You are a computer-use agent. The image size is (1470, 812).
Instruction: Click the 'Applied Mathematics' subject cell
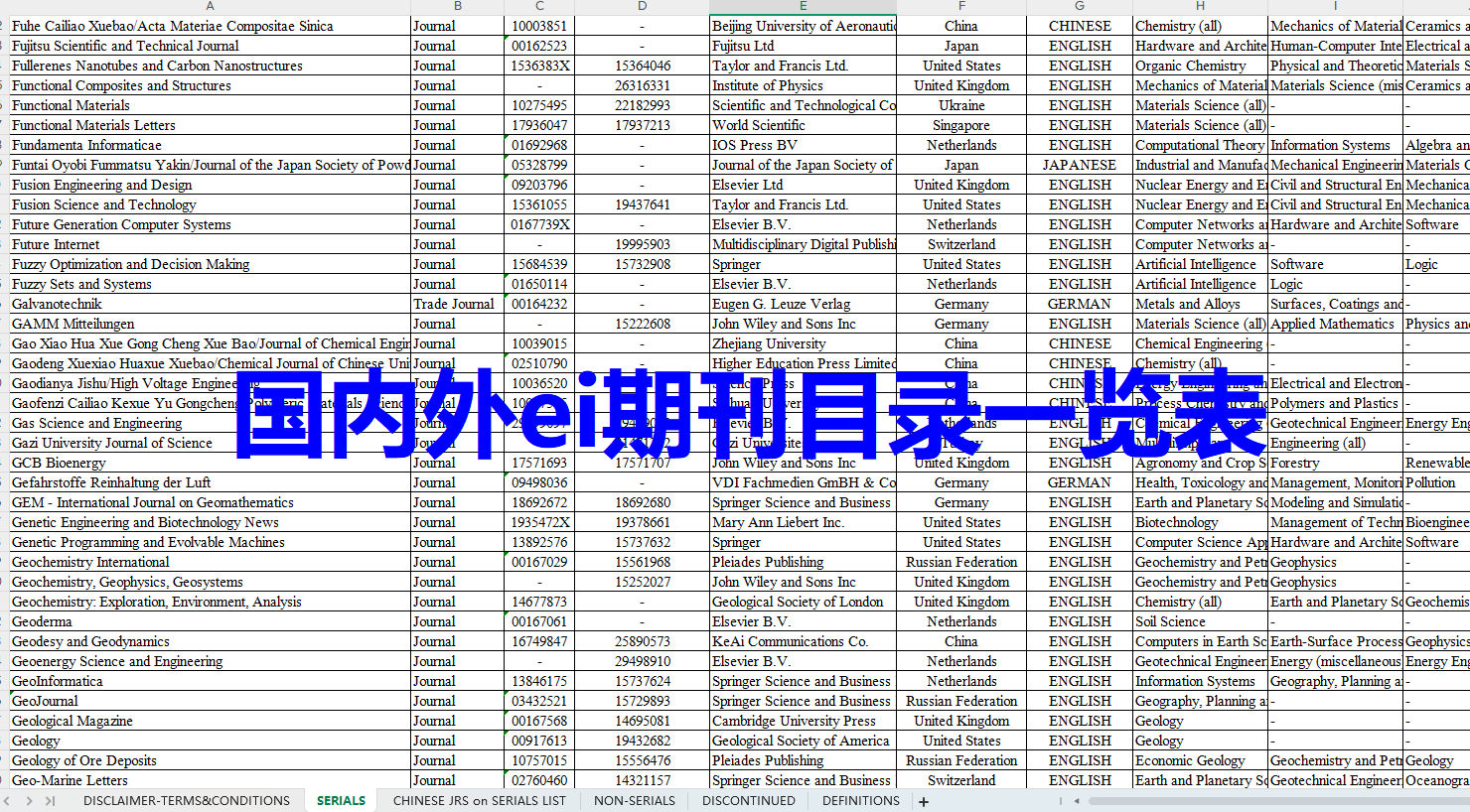(x=1335, y=324)
